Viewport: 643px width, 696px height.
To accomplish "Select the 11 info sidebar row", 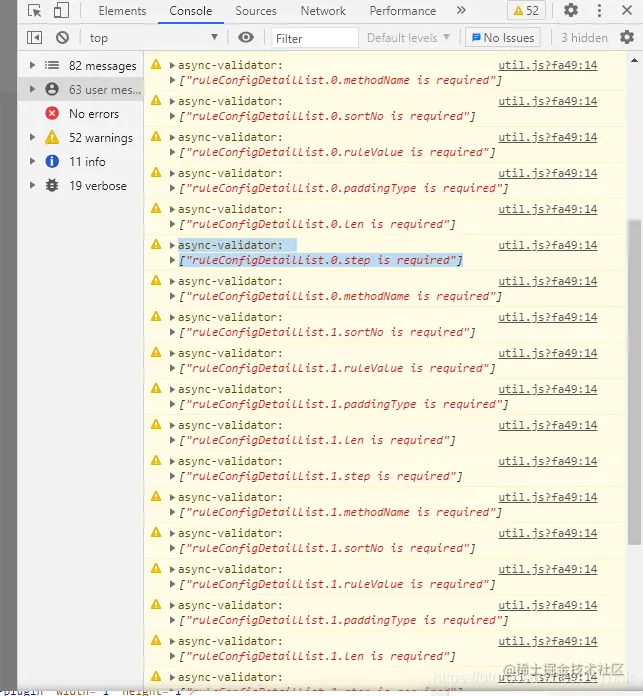I will (x=81, y=162).
